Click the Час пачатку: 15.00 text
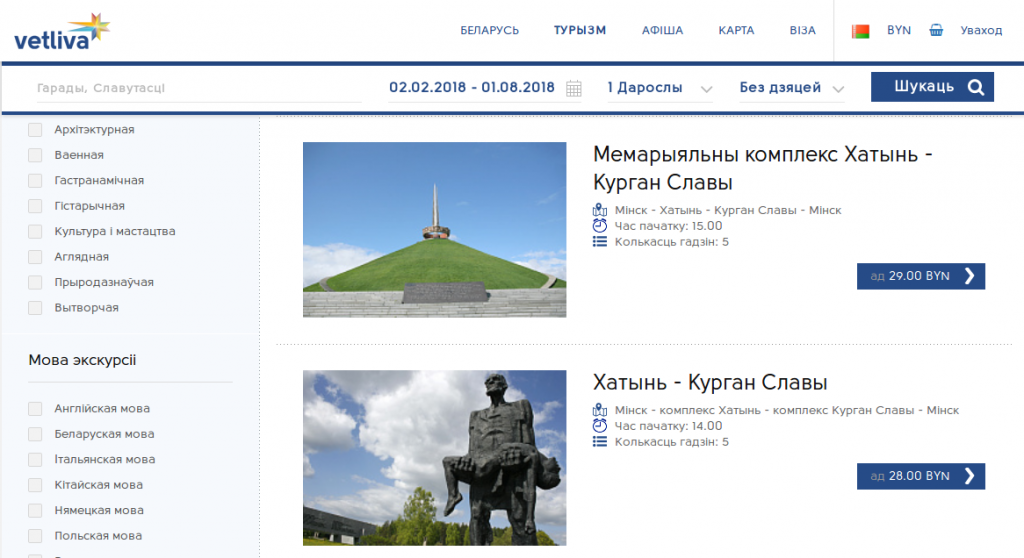 tap(668, 226)
